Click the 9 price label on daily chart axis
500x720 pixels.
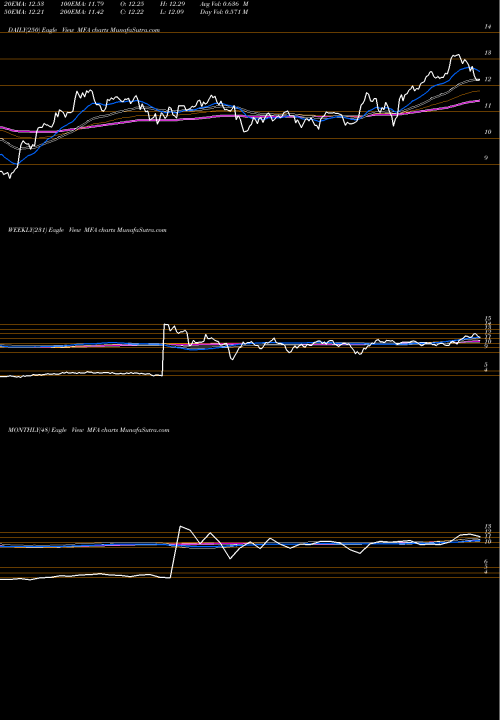(x=486, y=158)
